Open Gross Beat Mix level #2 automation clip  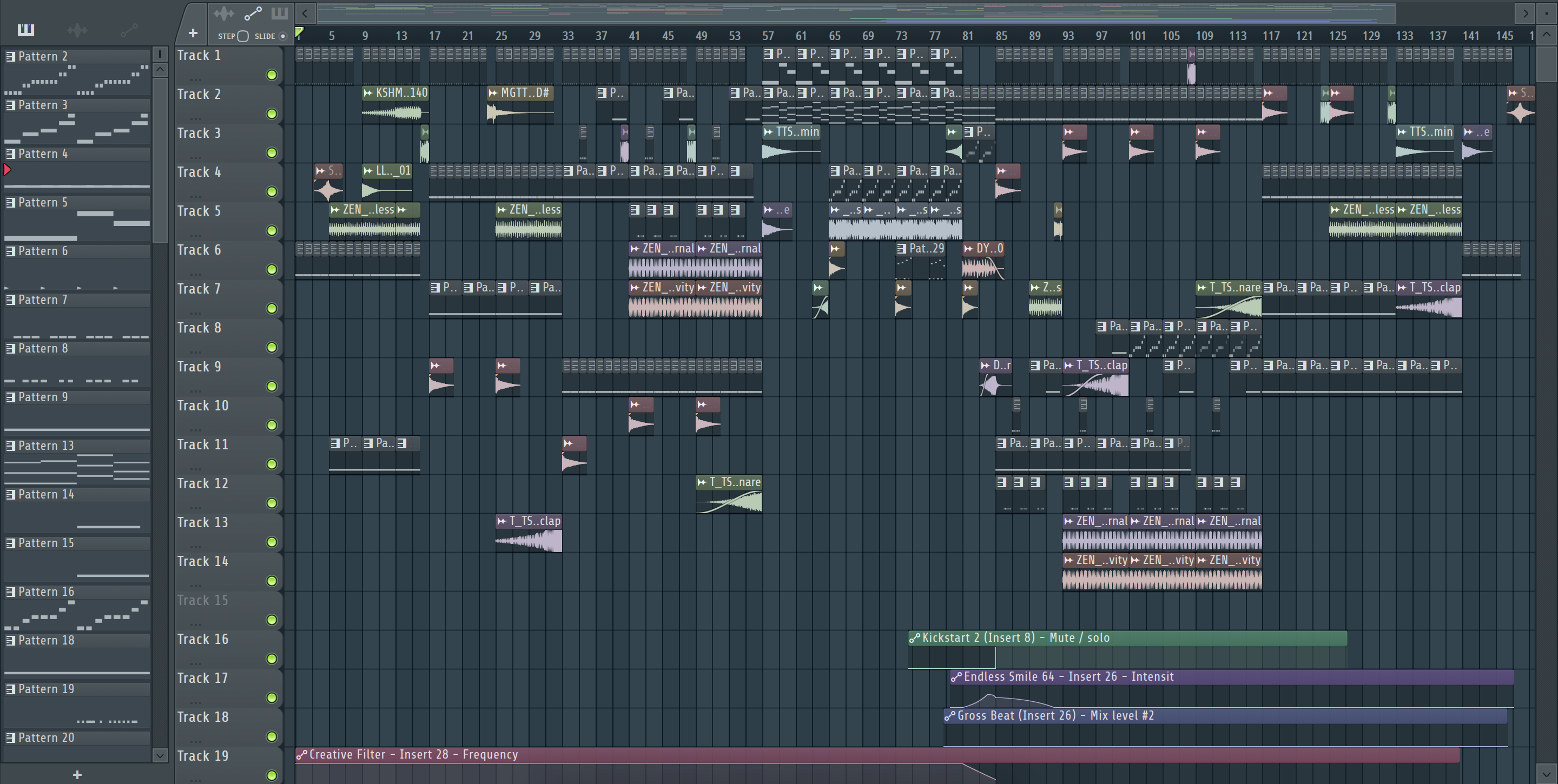tap(1225, 727)
